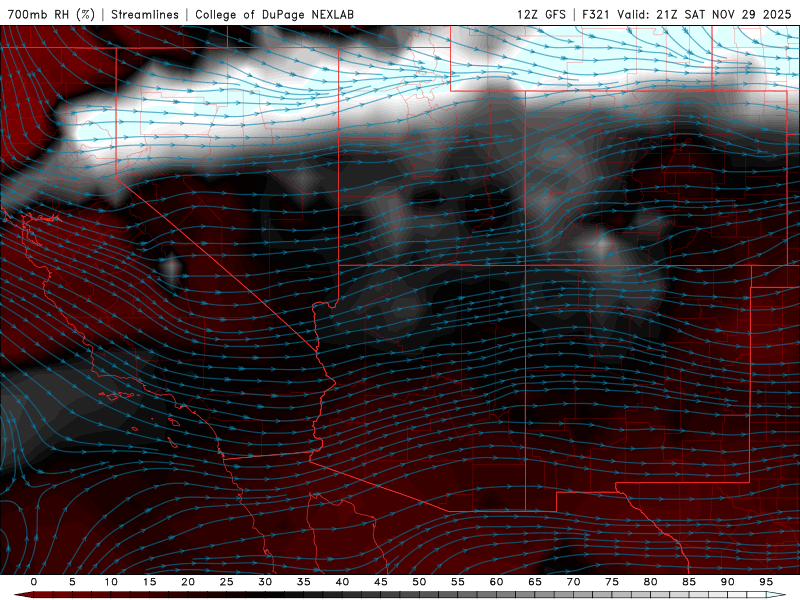Click the '35' label on the color scale
Screen dimensions: 800x600
tap(303, 582)
